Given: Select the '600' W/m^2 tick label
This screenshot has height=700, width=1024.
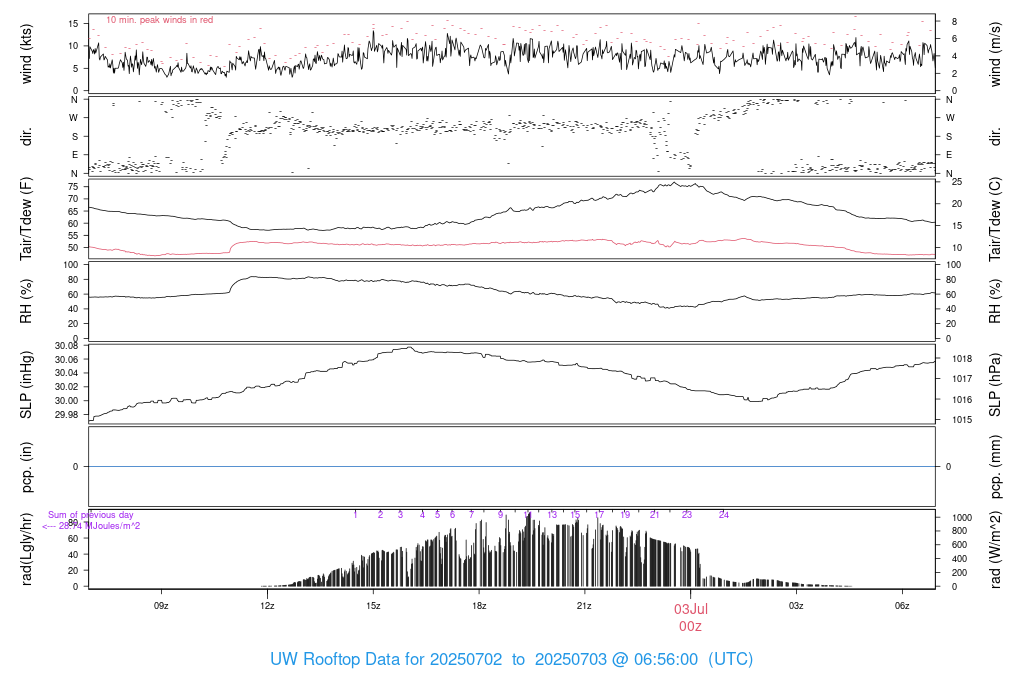Looking at the screenshot, I should pos(959,545).
